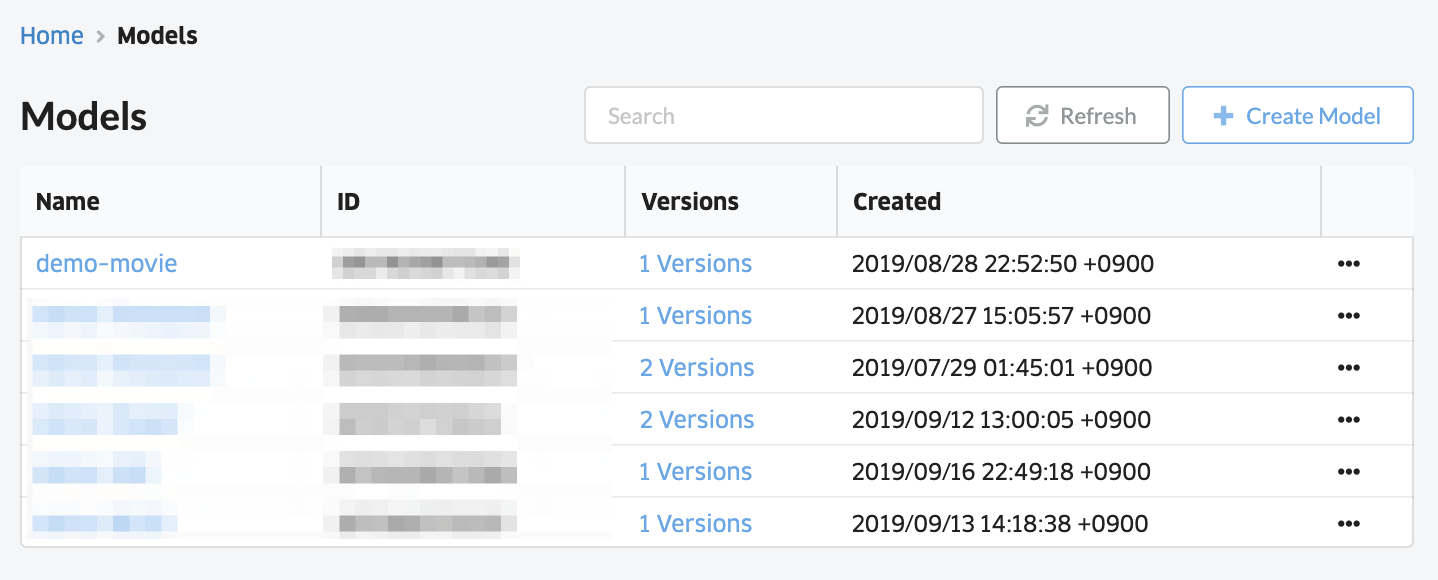Open 2 Versions link created 2019/09/12

tap(697, 420)
